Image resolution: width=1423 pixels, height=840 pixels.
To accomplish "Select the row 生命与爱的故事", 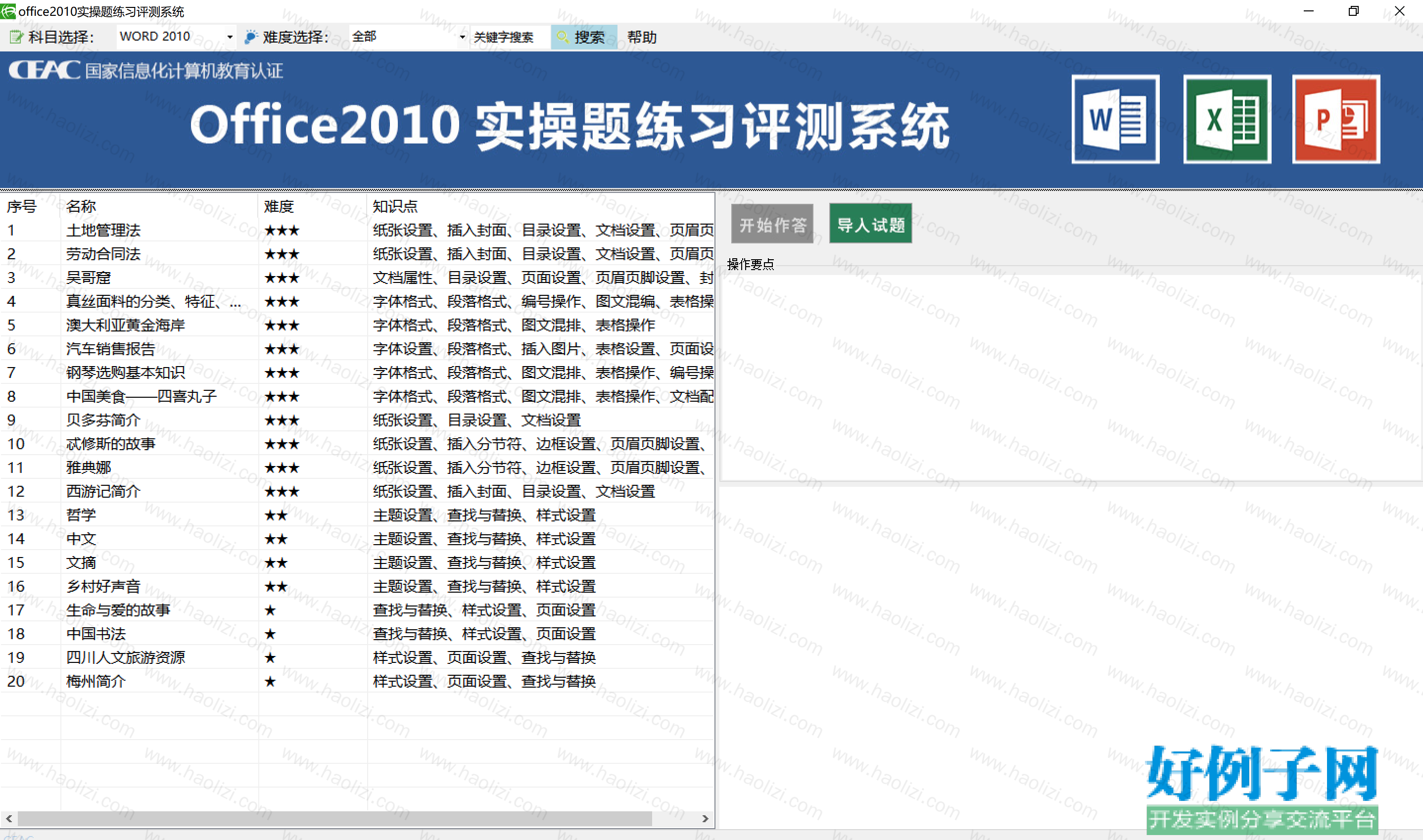I will [x=357, y=611].
